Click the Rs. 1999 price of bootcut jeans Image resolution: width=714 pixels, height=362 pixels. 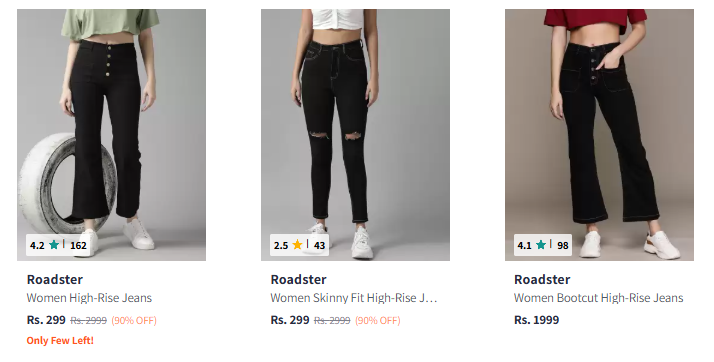pyautogui.click(x=536, y=320)
